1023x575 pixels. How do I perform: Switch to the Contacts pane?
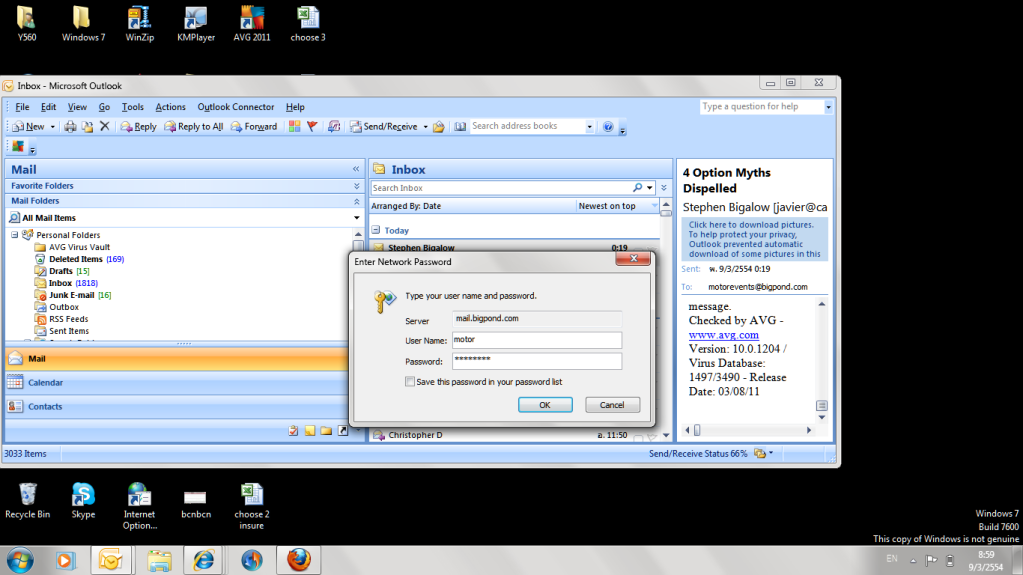(x=177, y=407)
